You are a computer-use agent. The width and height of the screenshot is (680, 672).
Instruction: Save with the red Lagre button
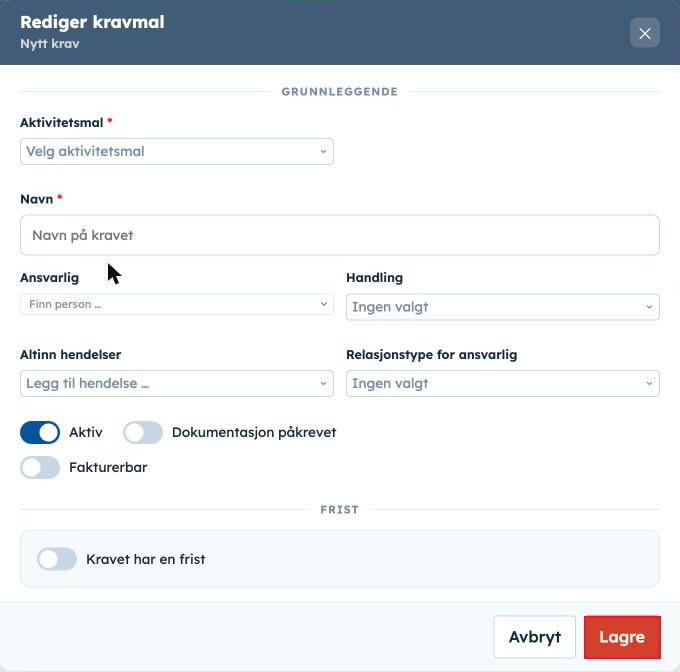point(622,637)
